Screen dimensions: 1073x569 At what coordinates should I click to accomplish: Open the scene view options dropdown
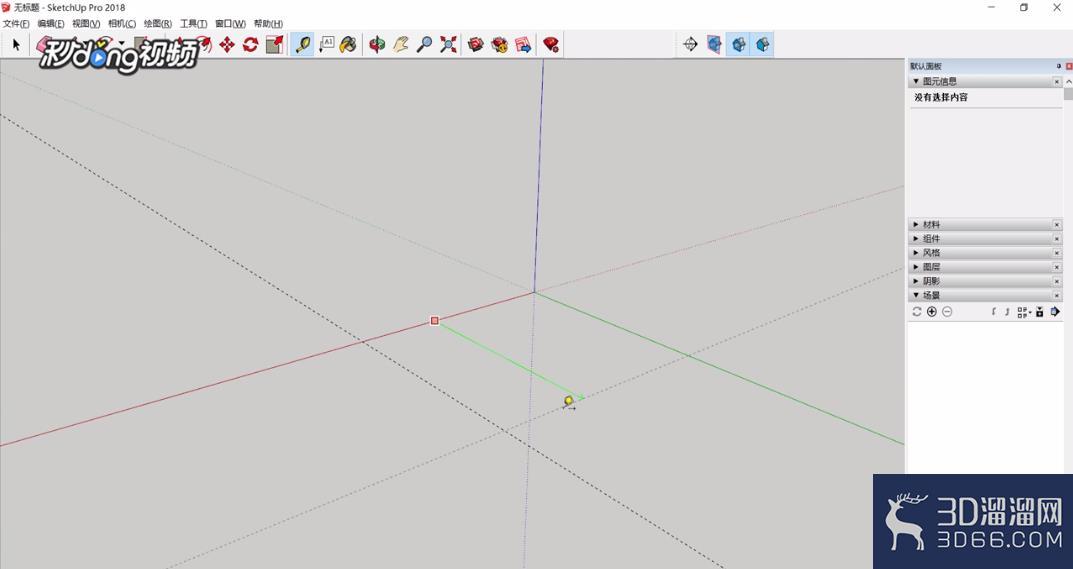(1024, 312)
